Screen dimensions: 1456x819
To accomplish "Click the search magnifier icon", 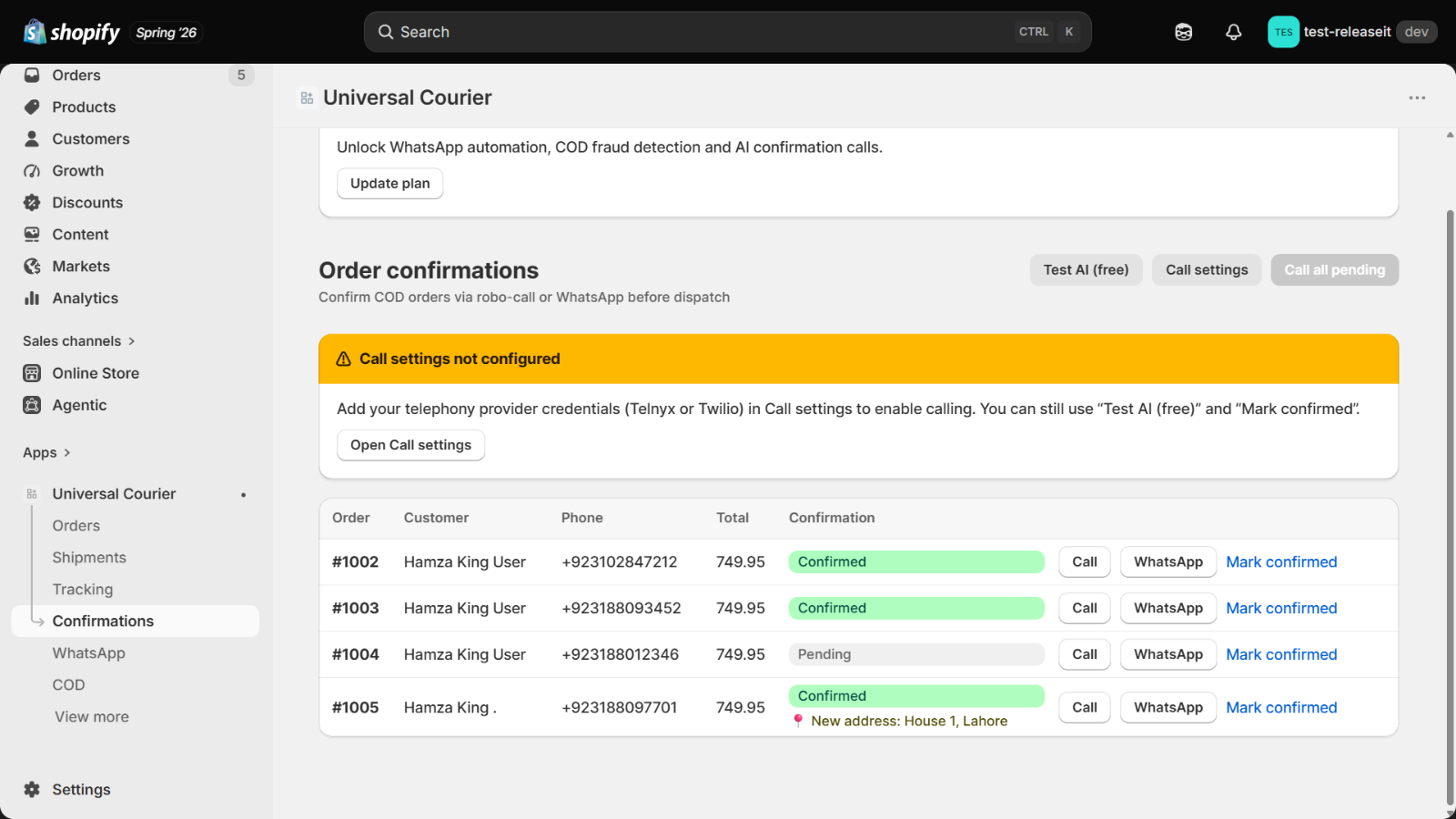I will pyautogui.click(x=386, y=32).
